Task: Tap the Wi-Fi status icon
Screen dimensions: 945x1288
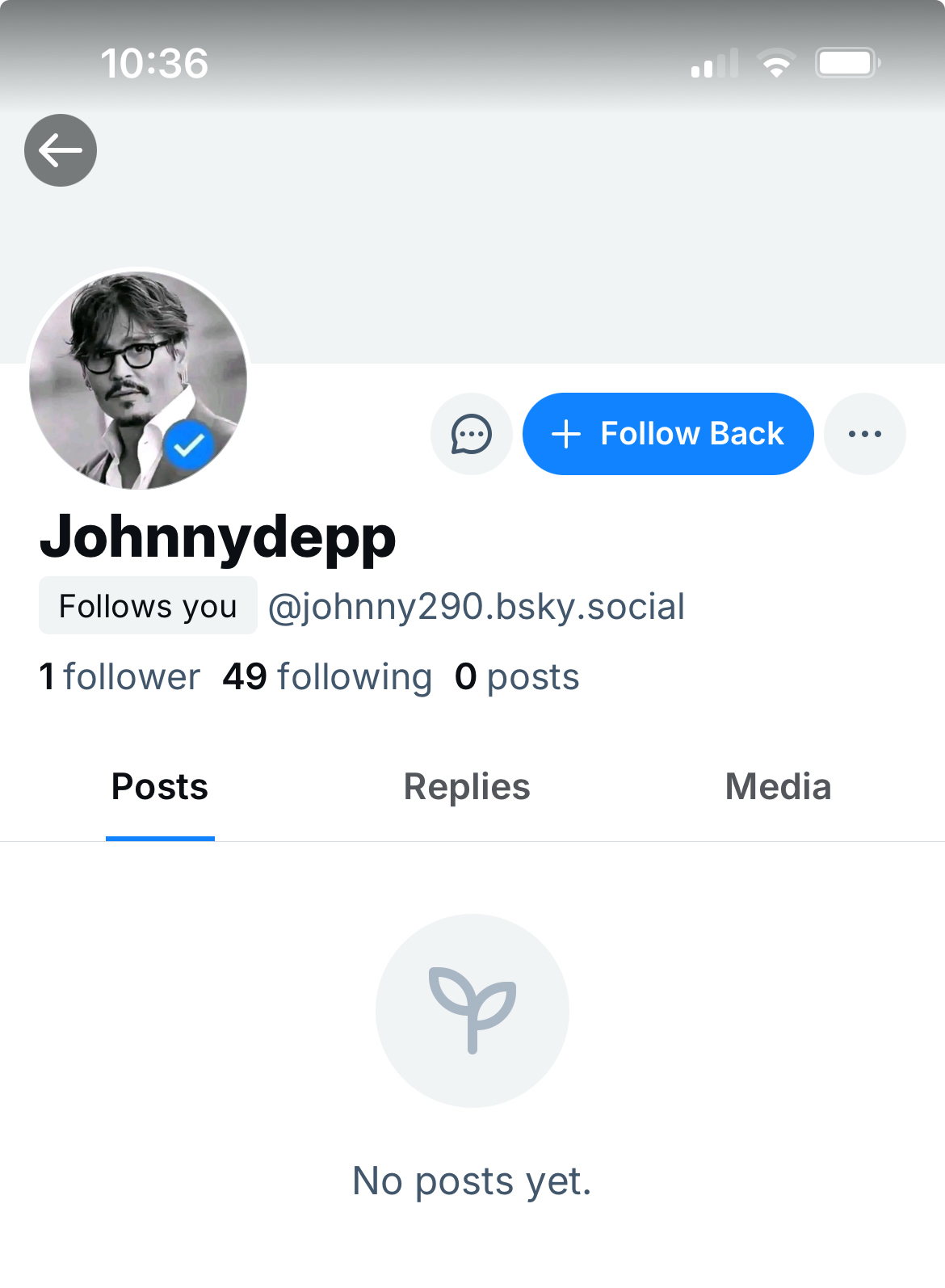Action: click(776, 63)
